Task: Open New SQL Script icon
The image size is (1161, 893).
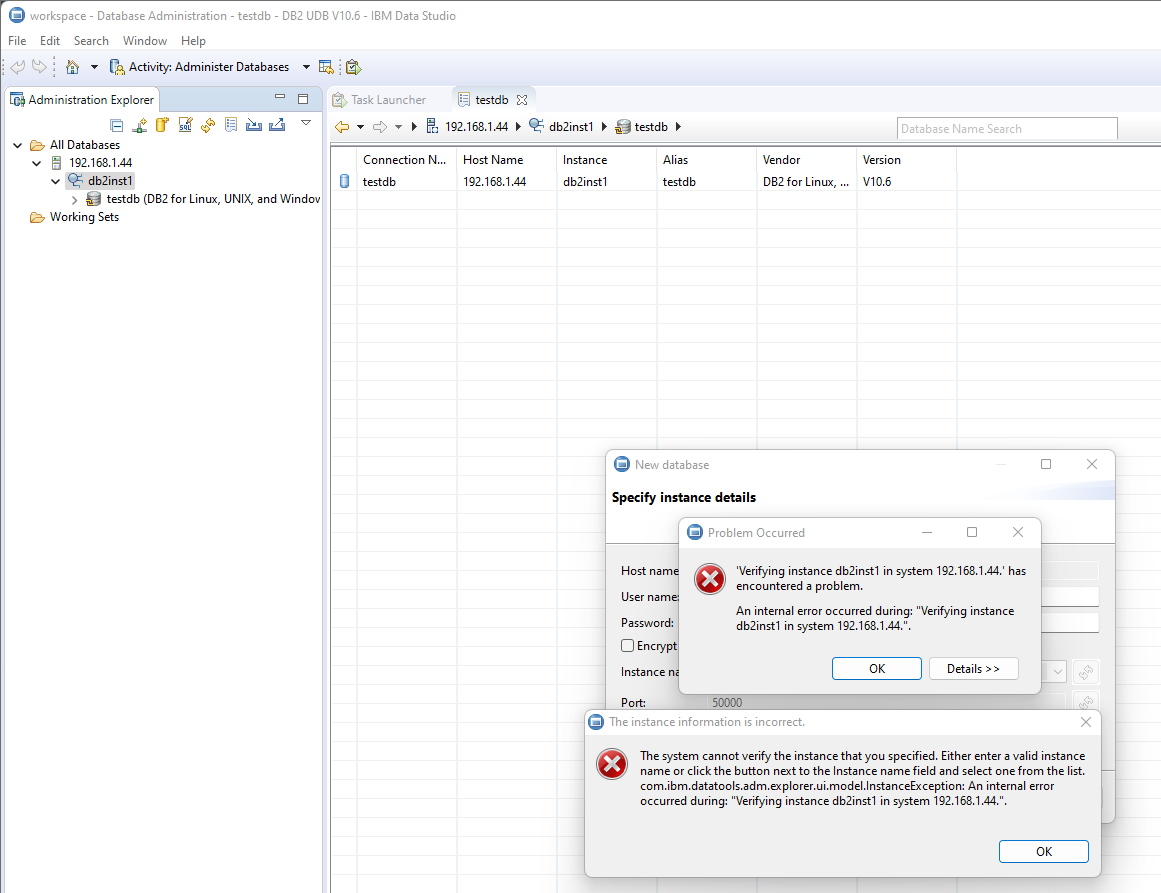Action: (x=185, y=125)
